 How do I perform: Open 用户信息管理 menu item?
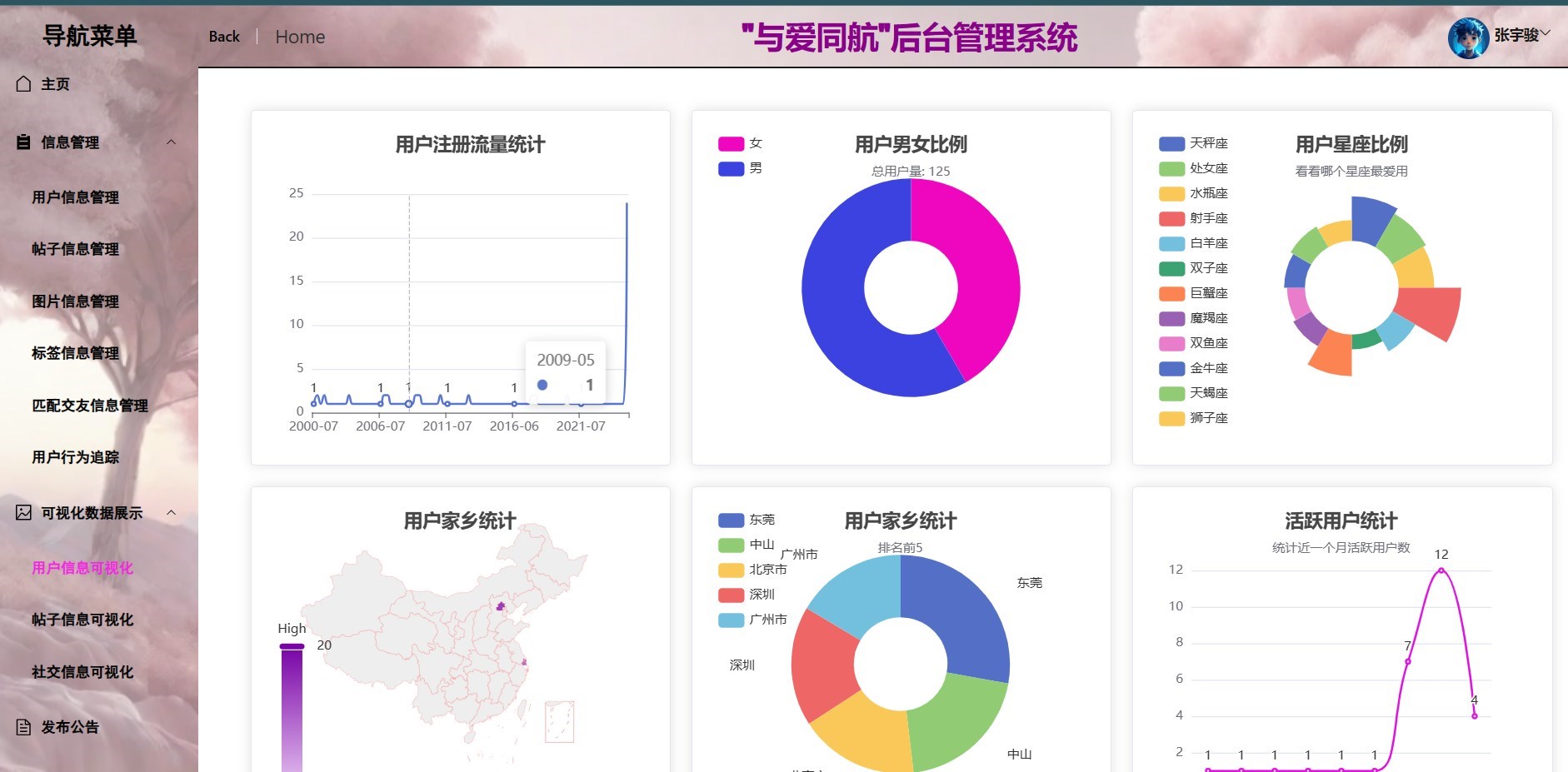[76, 197]
